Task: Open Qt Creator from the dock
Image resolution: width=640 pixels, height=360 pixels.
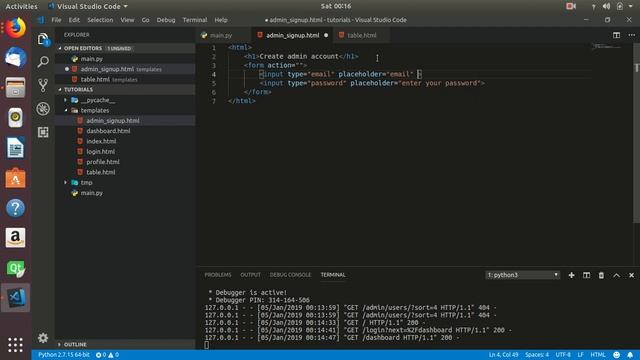Action: (x=16, y=268)
